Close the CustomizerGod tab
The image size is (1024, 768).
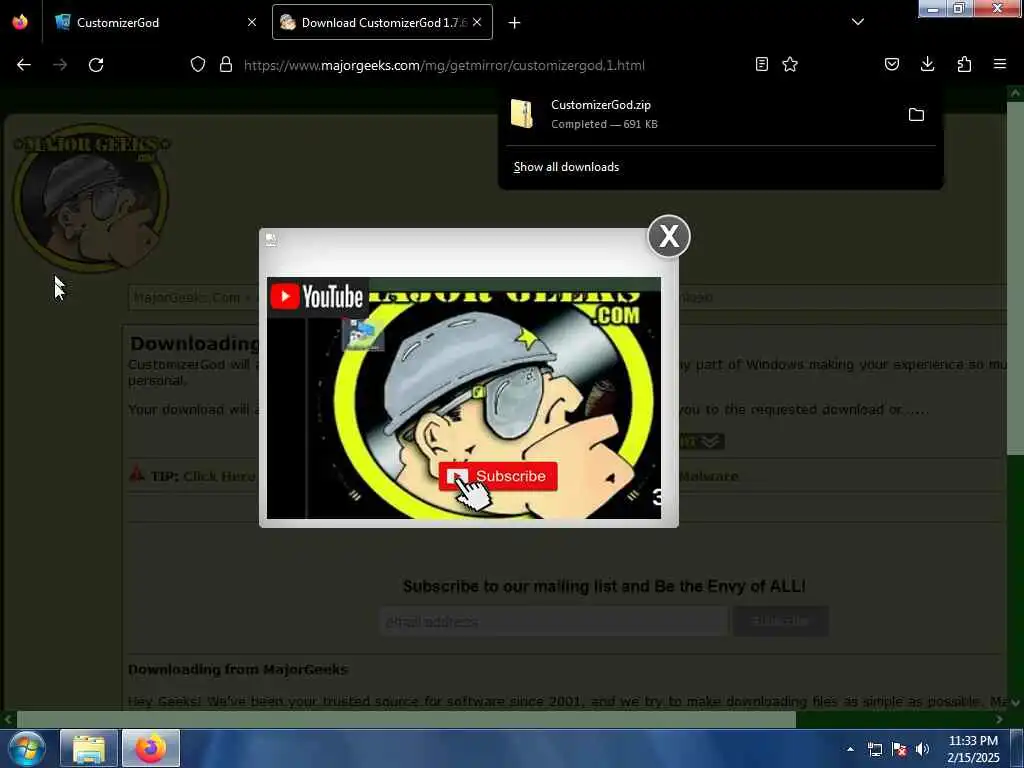click(x=252, y=22)
